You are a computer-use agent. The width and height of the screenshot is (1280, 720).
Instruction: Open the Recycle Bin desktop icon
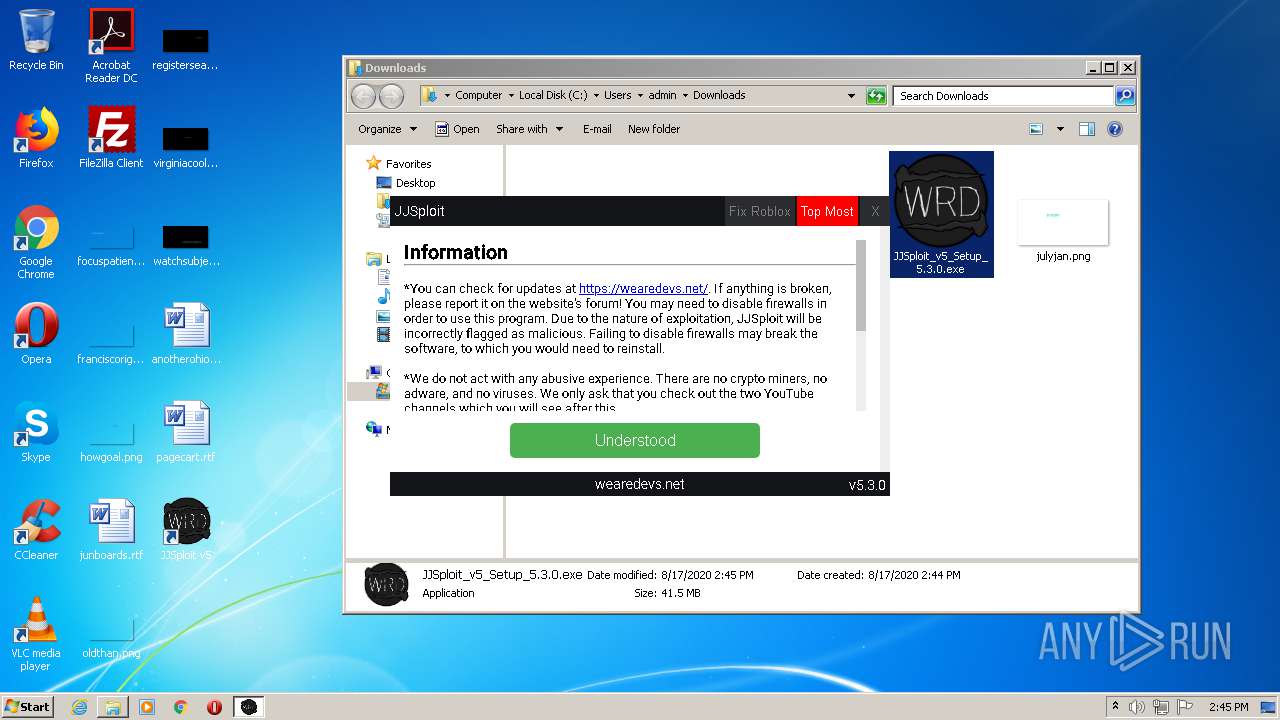click(x=36, y=40)
